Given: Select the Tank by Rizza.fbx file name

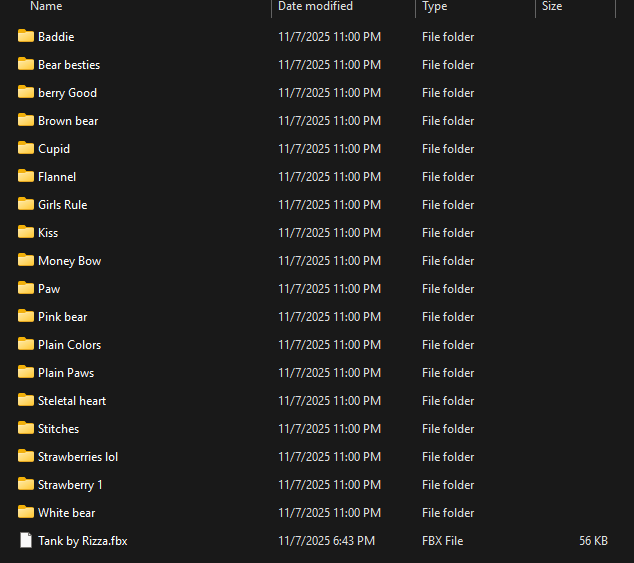Looking at the screenshot, I should click(83, 541).
